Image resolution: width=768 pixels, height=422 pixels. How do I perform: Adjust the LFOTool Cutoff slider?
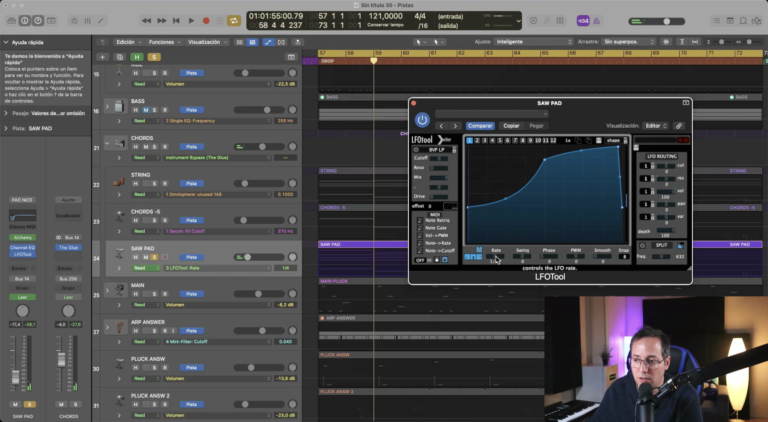coord(438,159)
